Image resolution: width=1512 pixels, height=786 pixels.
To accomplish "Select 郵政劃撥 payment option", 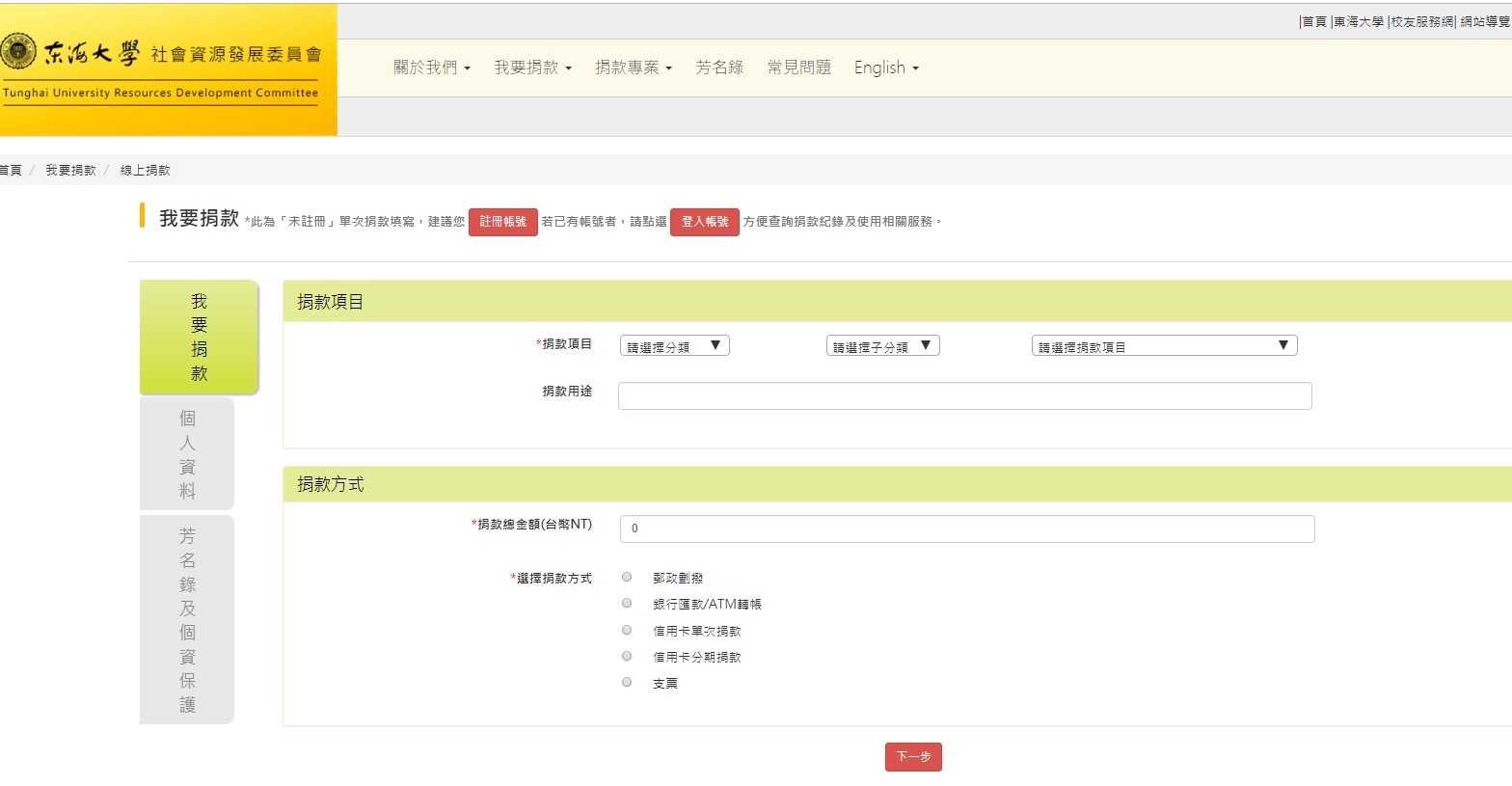I will pyautogui.click(x=627, y=577).
